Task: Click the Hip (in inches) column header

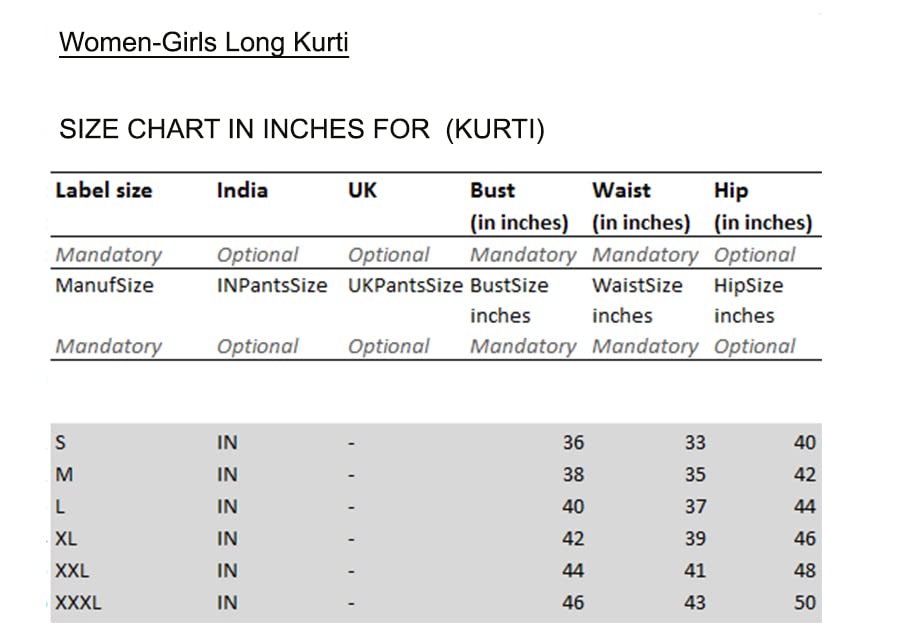Action: pos(762,206)
